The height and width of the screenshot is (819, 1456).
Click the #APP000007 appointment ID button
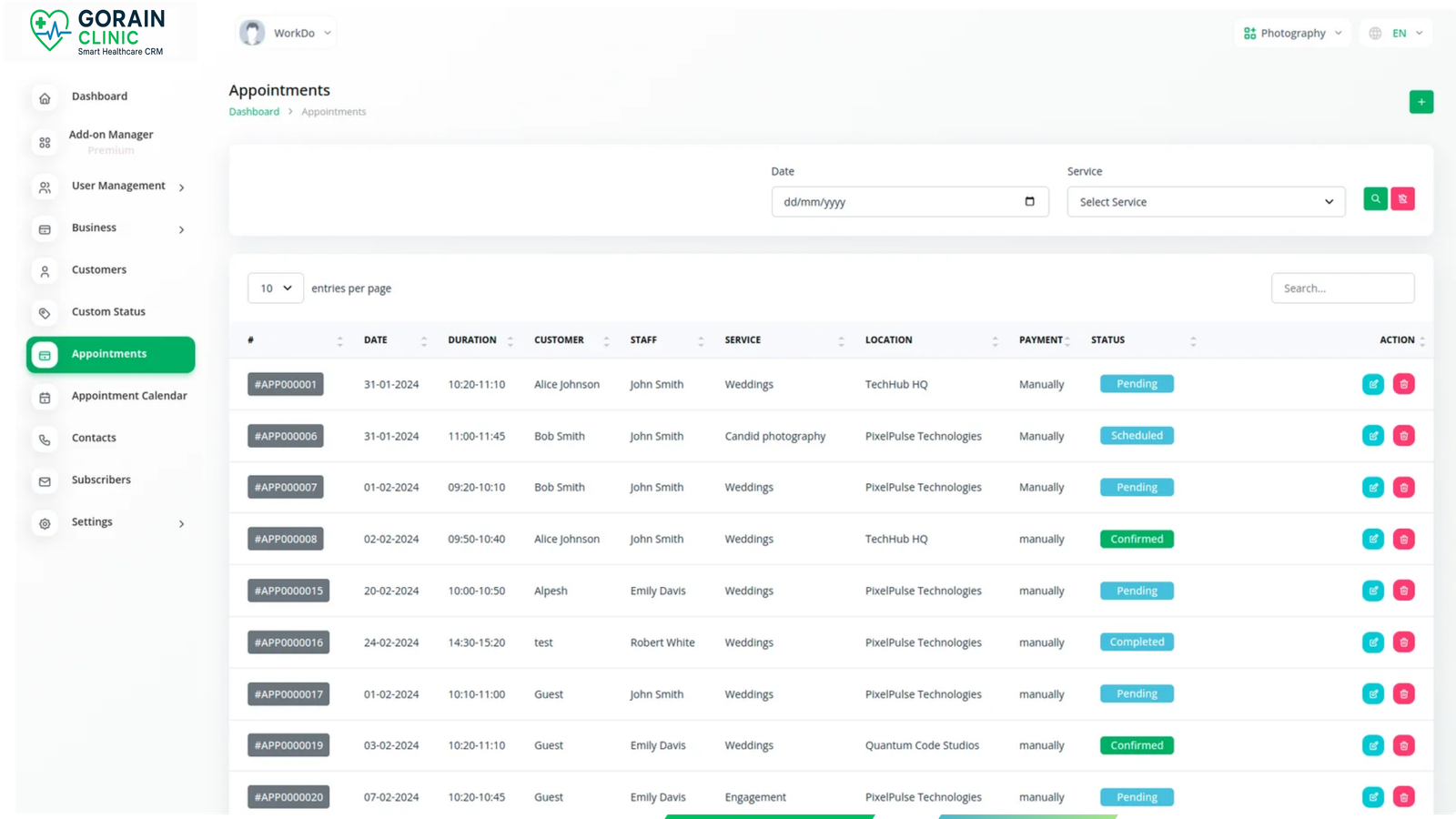(x=286, y=488)
